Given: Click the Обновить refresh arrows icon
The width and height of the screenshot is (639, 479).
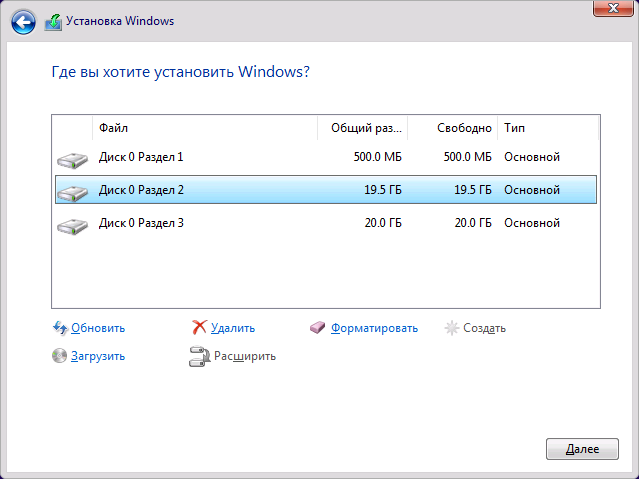Looking at the screenshot, I should (60, 328).
